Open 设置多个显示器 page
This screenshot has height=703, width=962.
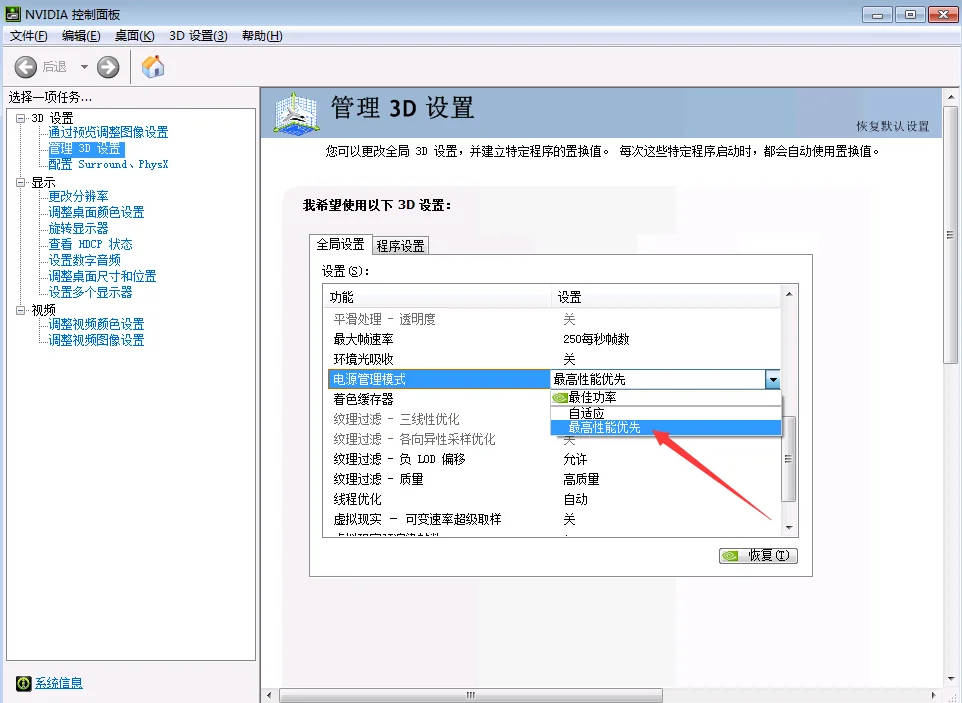pos(90,292)
